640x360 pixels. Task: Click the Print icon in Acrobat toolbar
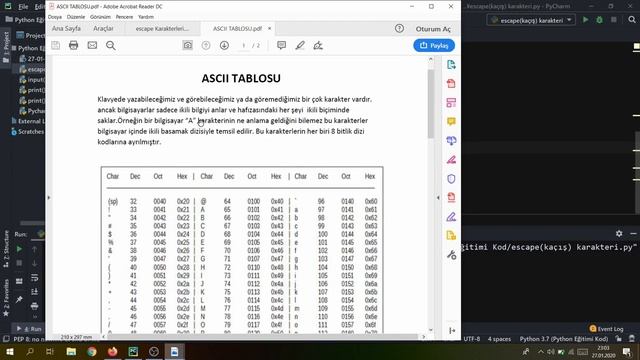(x=73, y=45)
